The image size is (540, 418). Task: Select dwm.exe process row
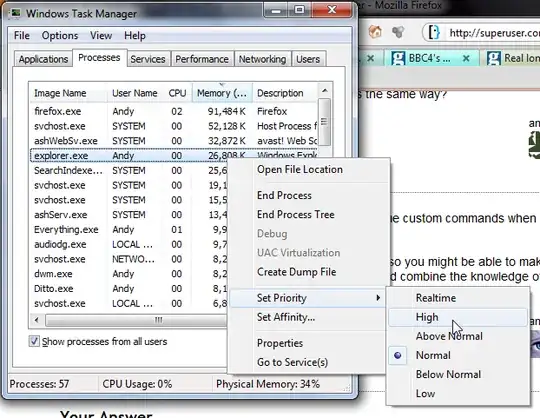[129, 274]
